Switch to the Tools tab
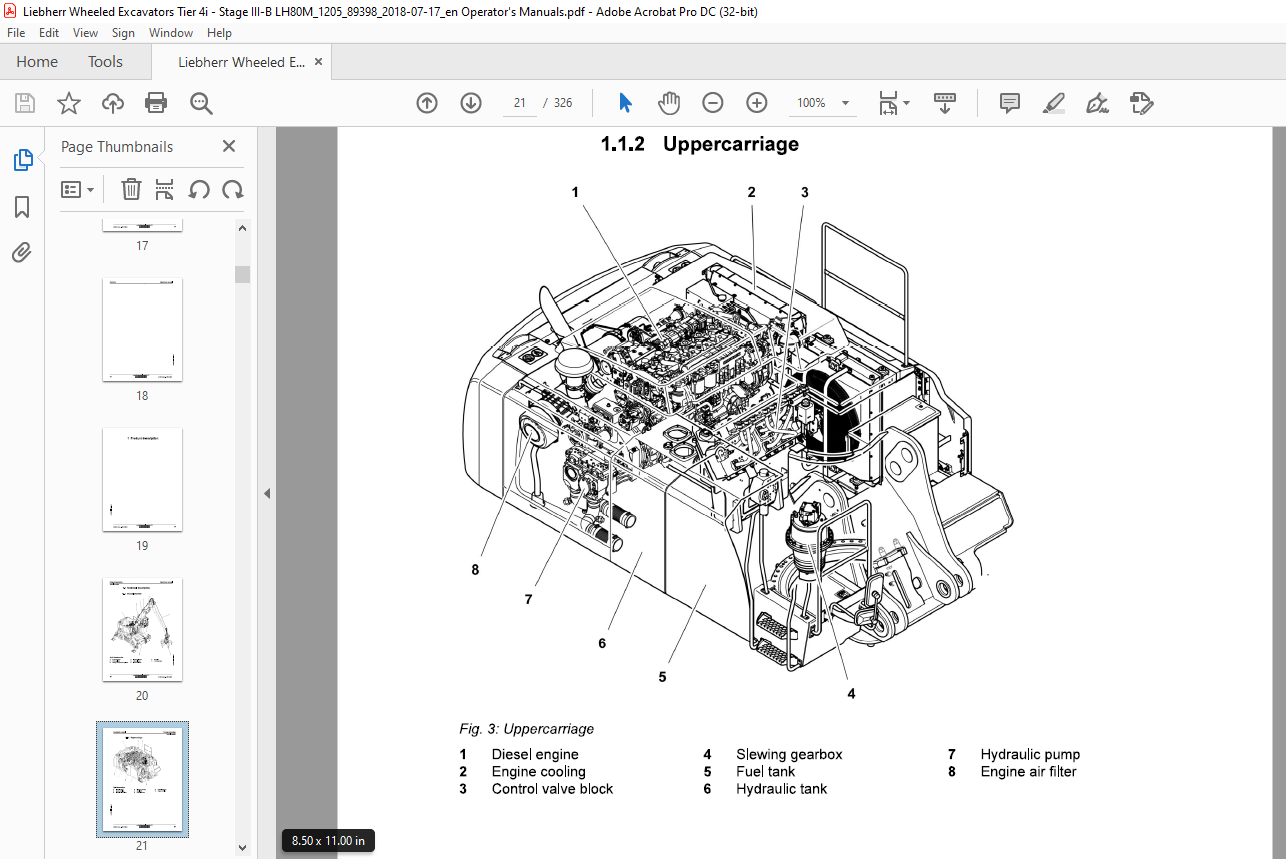1286x859 pixels. (x=105, y=62)
